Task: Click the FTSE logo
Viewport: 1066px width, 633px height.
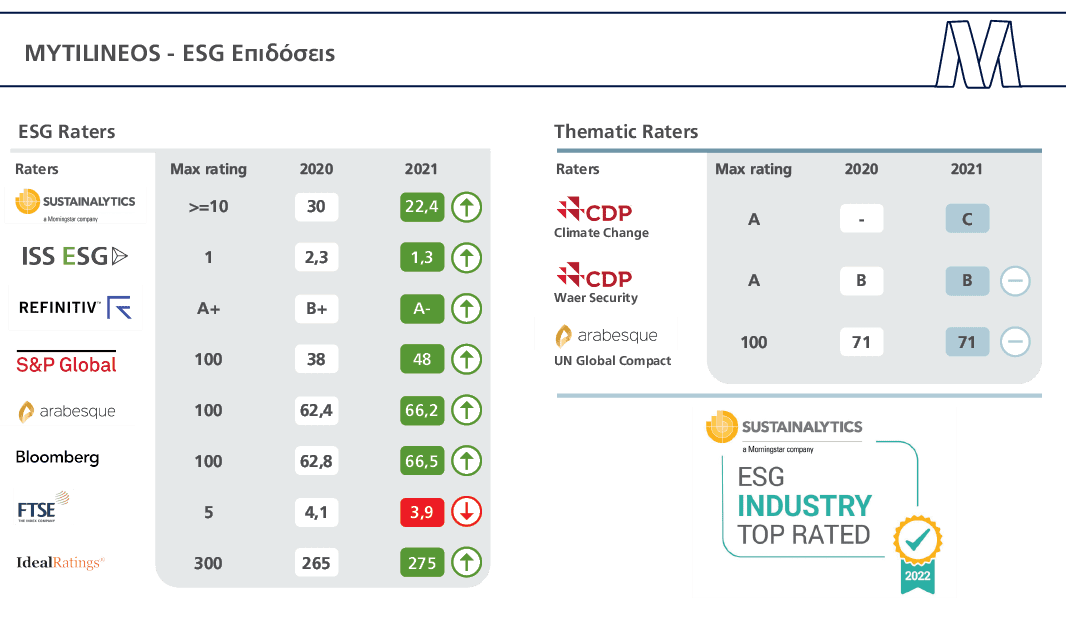Action: (x=43, y=507)
